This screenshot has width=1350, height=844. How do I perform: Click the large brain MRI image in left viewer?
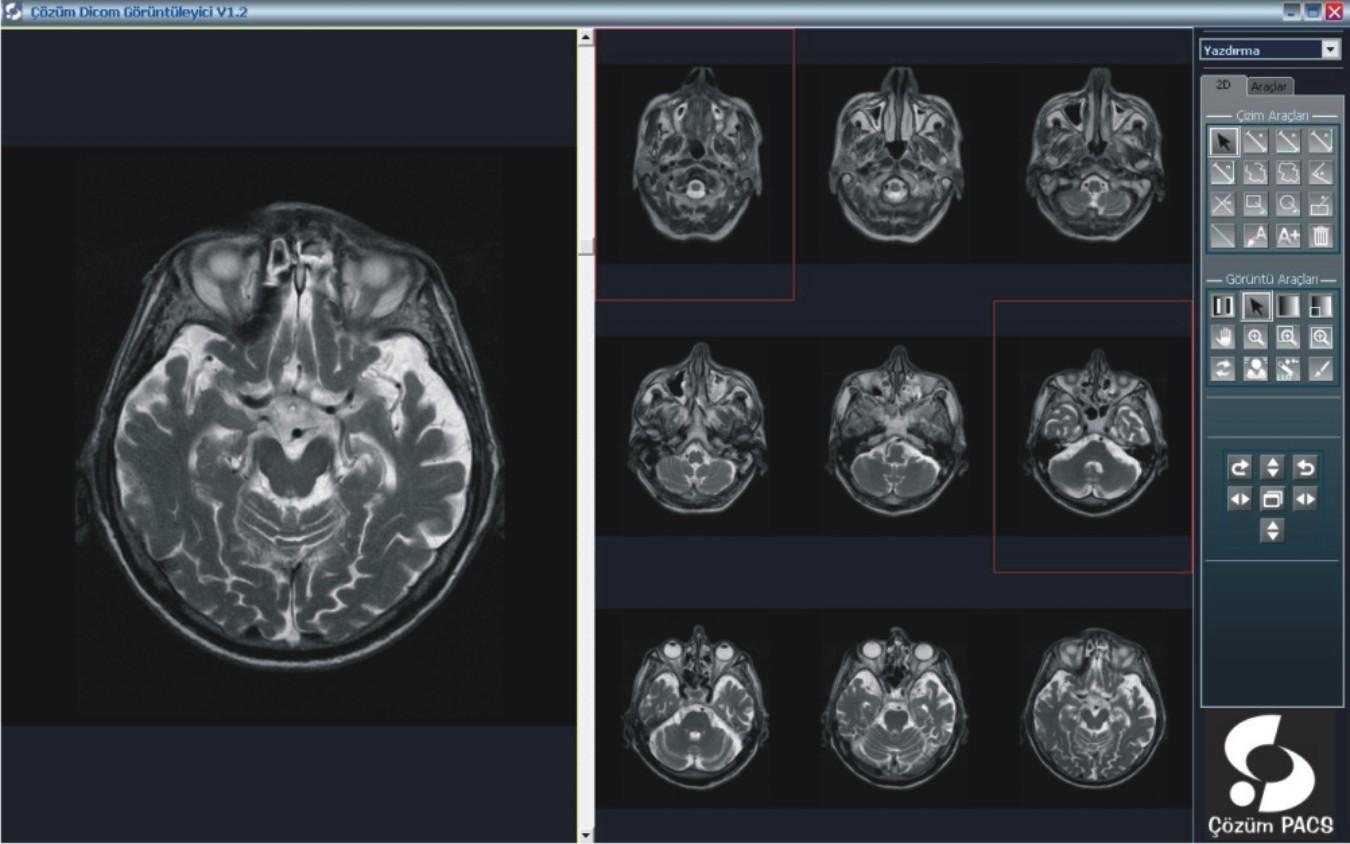click(288, 435)
